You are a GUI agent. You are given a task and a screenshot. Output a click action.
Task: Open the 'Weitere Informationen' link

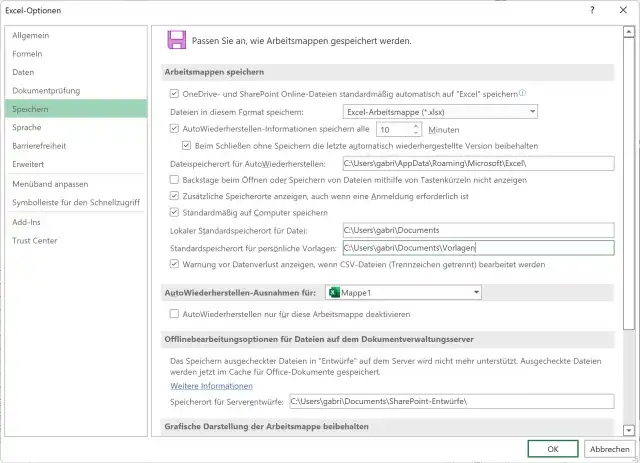211,386
